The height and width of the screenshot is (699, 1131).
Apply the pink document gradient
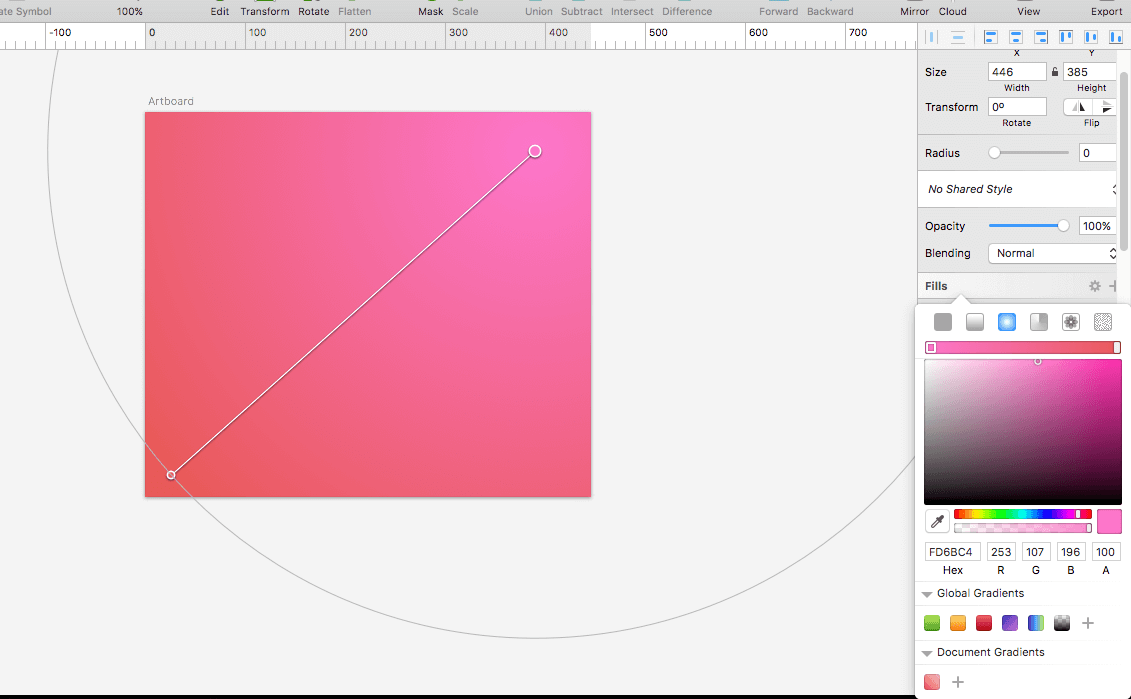(x=932, y=682)
